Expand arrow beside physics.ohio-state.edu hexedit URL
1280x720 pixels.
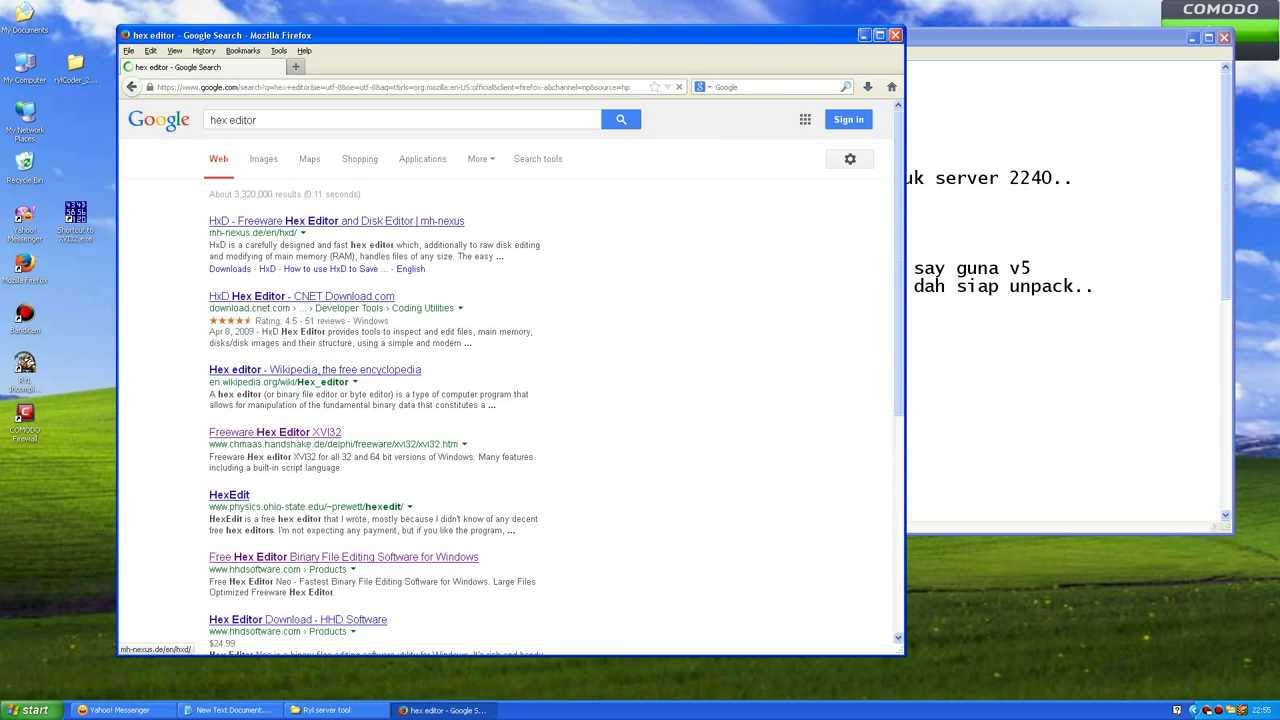(410, 507)
